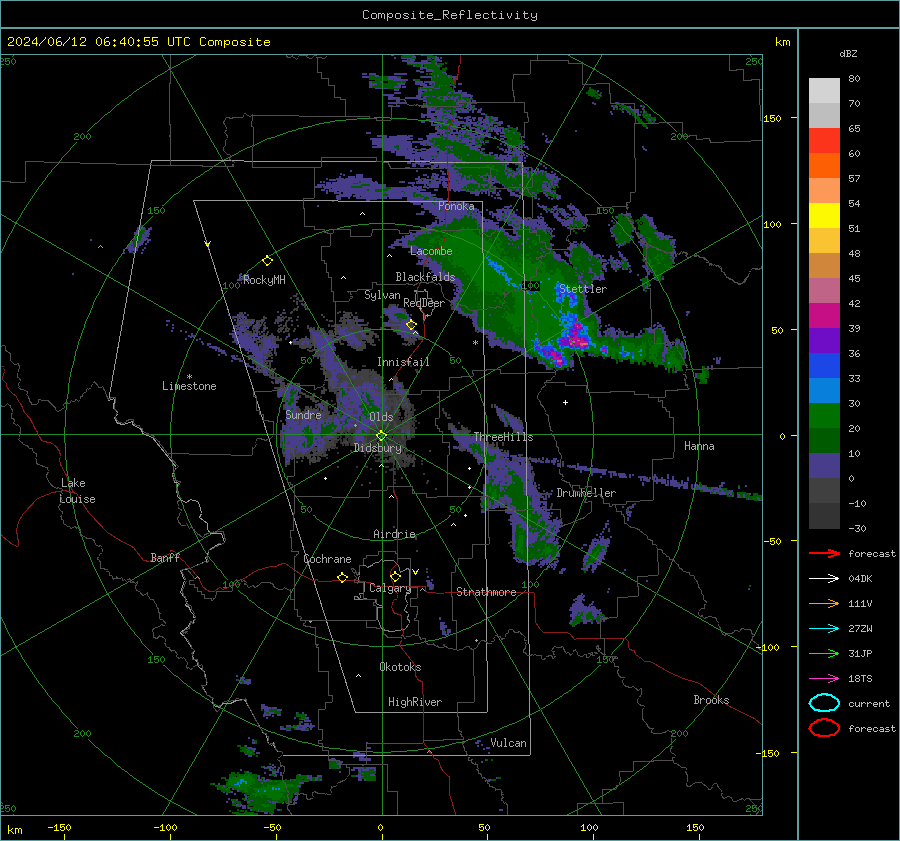Click the yellow diamond marker above Calgary

395,576
